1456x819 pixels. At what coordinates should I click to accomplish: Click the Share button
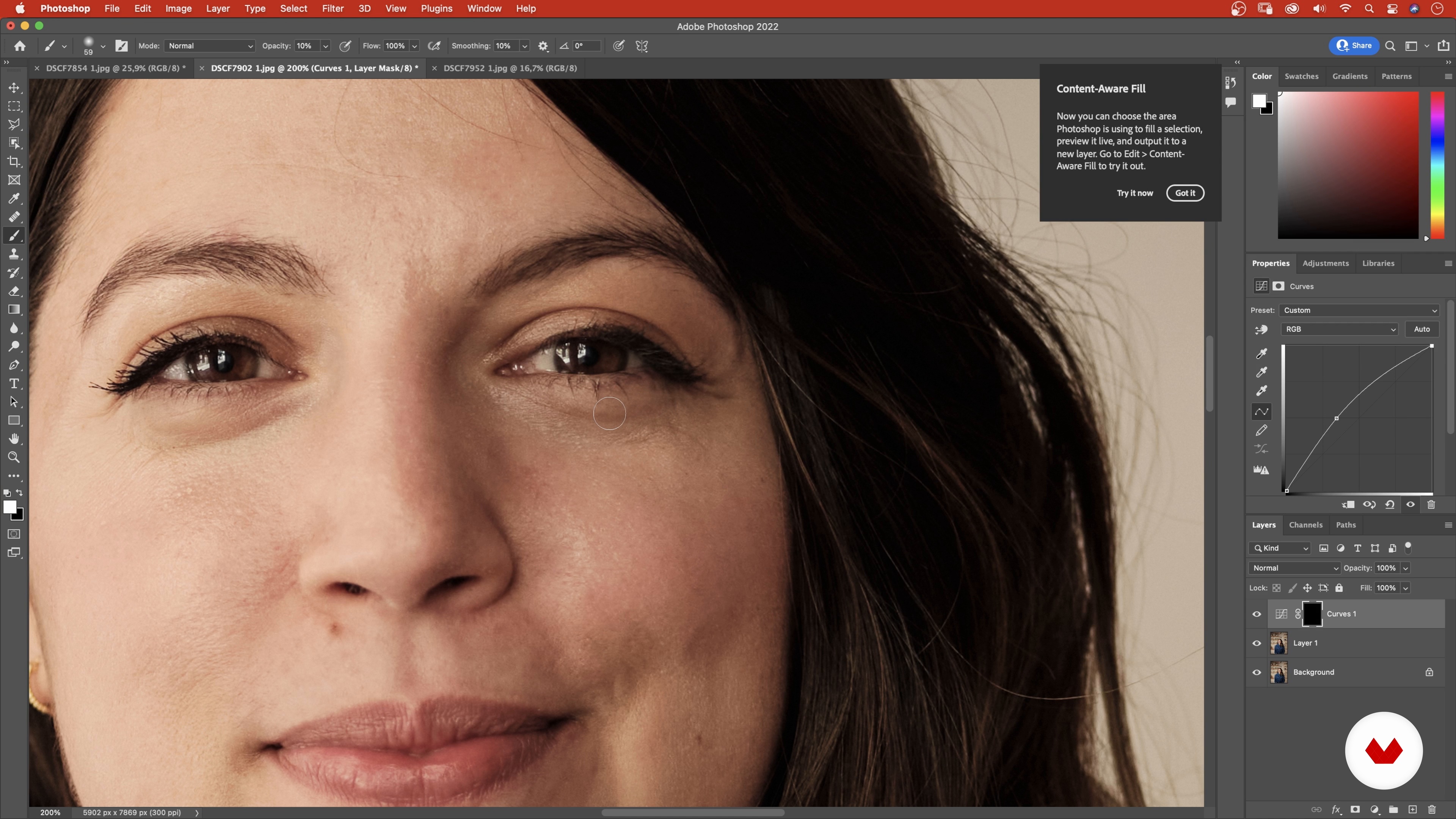(1354, 46)
